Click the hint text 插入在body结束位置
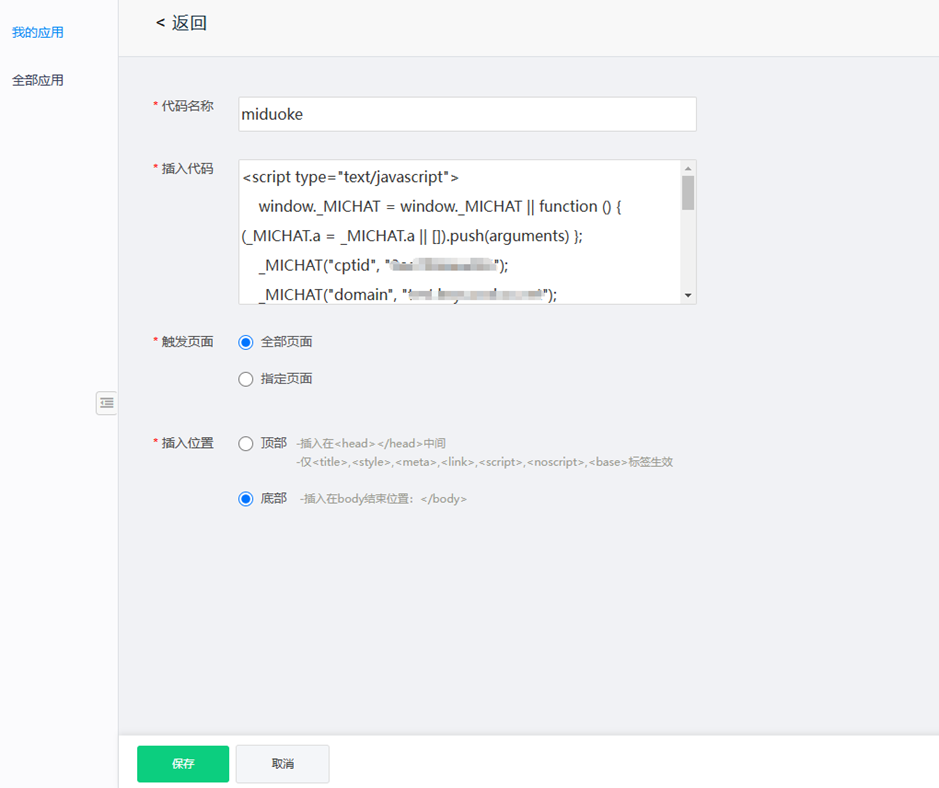The image size is (939, 788). tap(383, 499)
